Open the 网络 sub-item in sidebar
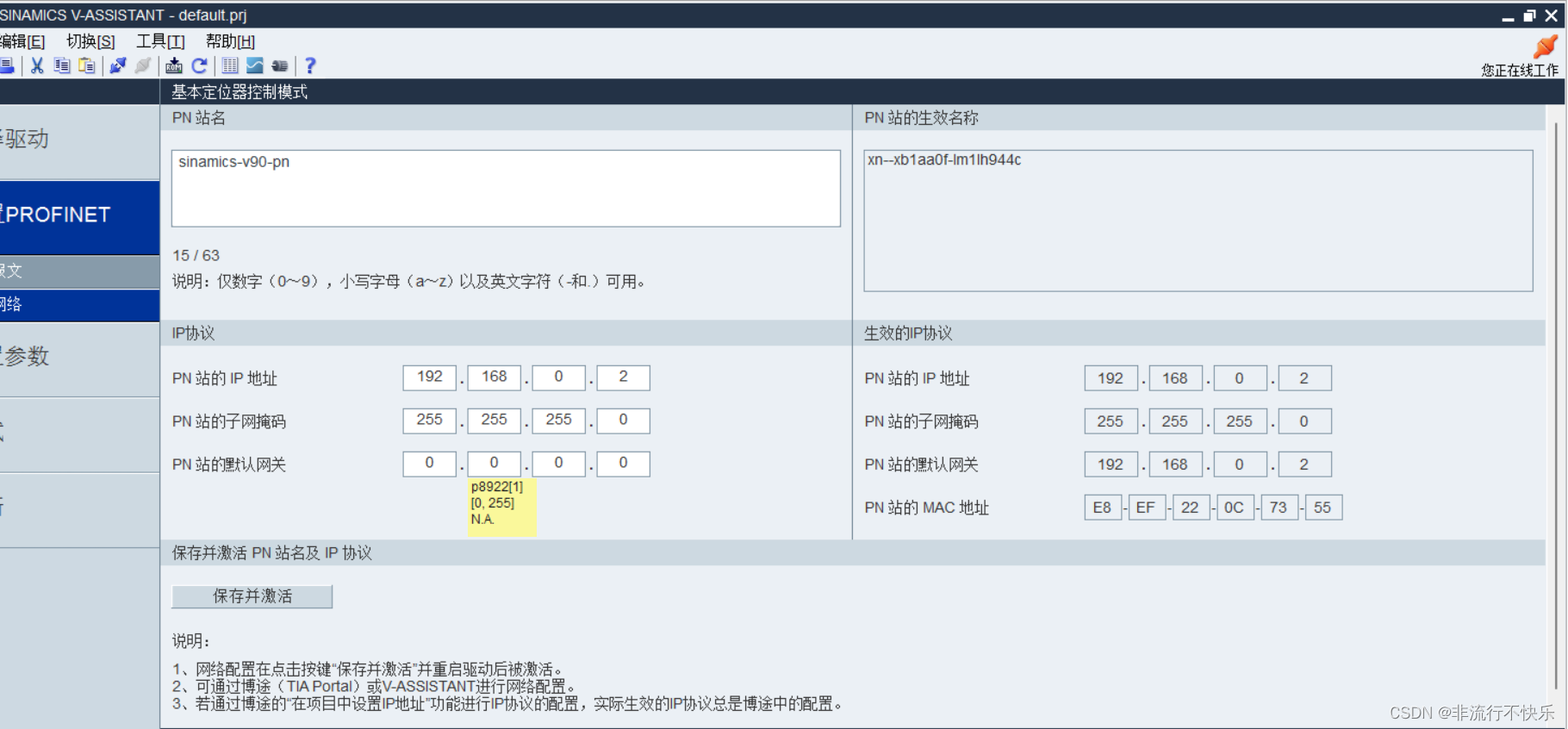The height and width of the screenshot is (729, 1568). 79,305
